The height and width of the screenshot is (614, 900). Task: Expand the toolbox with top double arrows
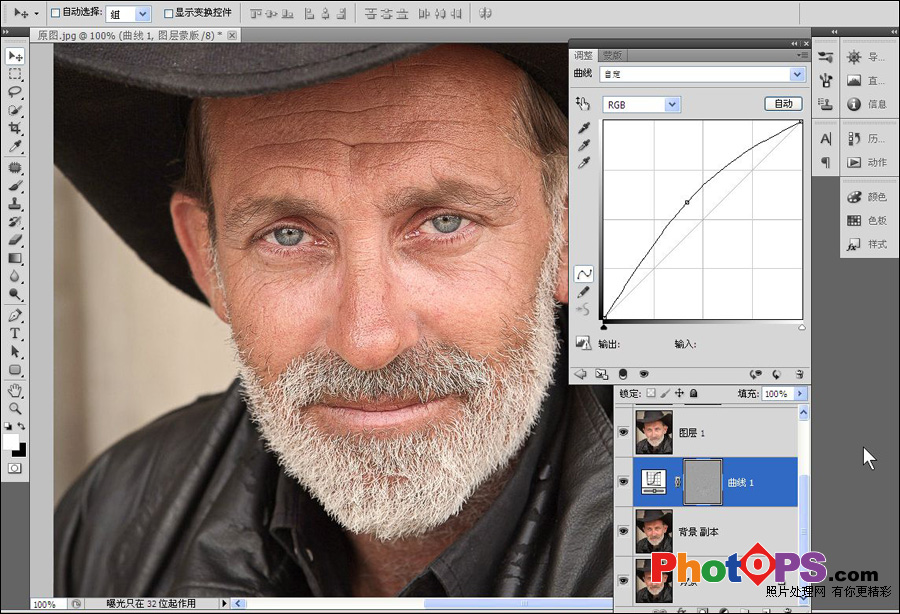[5, 32]
